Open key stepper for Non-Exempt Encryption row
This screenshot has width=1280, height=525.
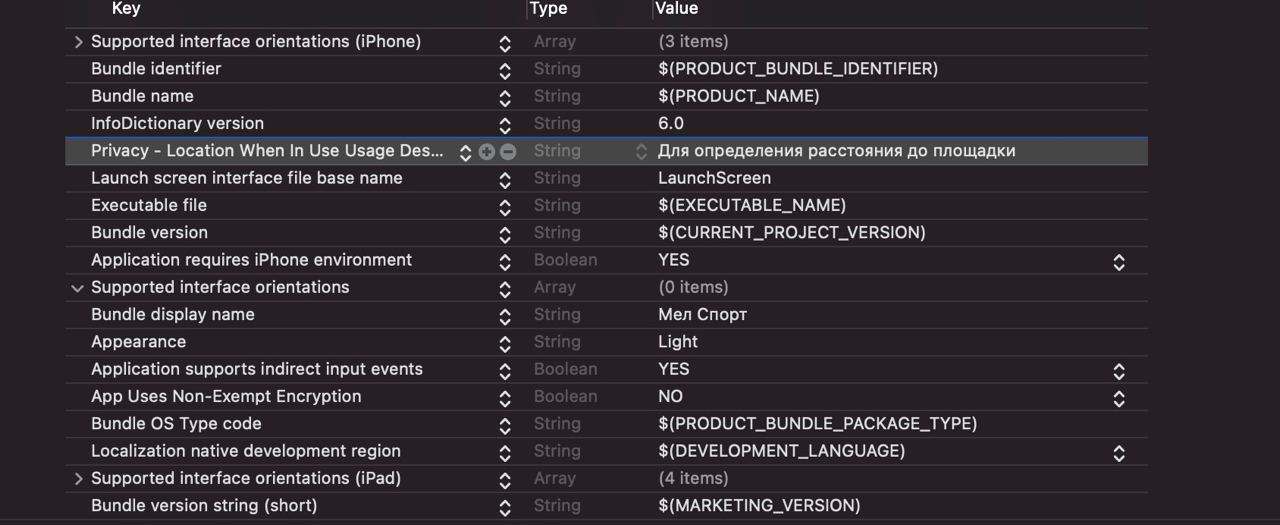[505, 398]
